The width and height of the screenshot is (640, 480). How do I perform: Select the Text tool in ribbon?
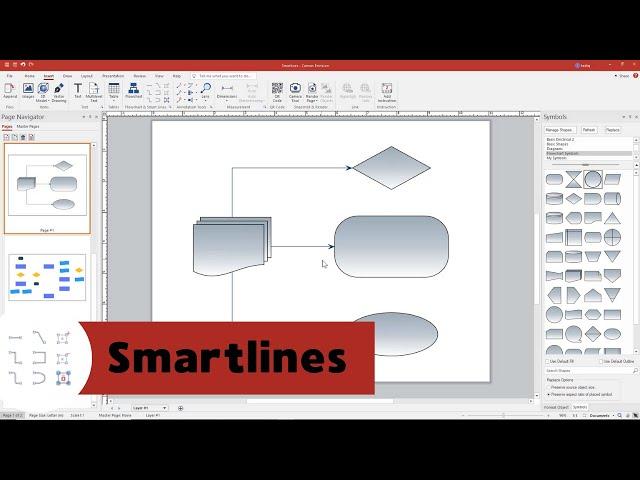tap(78, 91)
